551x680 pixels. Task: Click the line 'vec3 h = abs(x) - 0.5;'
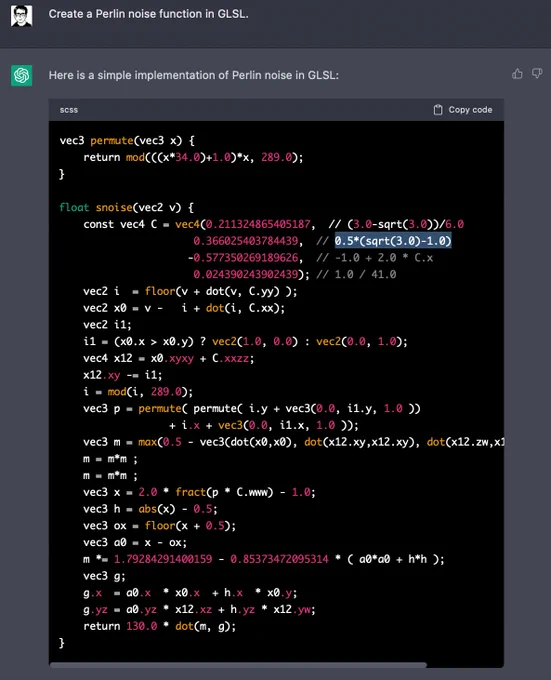click(x=150, y=509)
